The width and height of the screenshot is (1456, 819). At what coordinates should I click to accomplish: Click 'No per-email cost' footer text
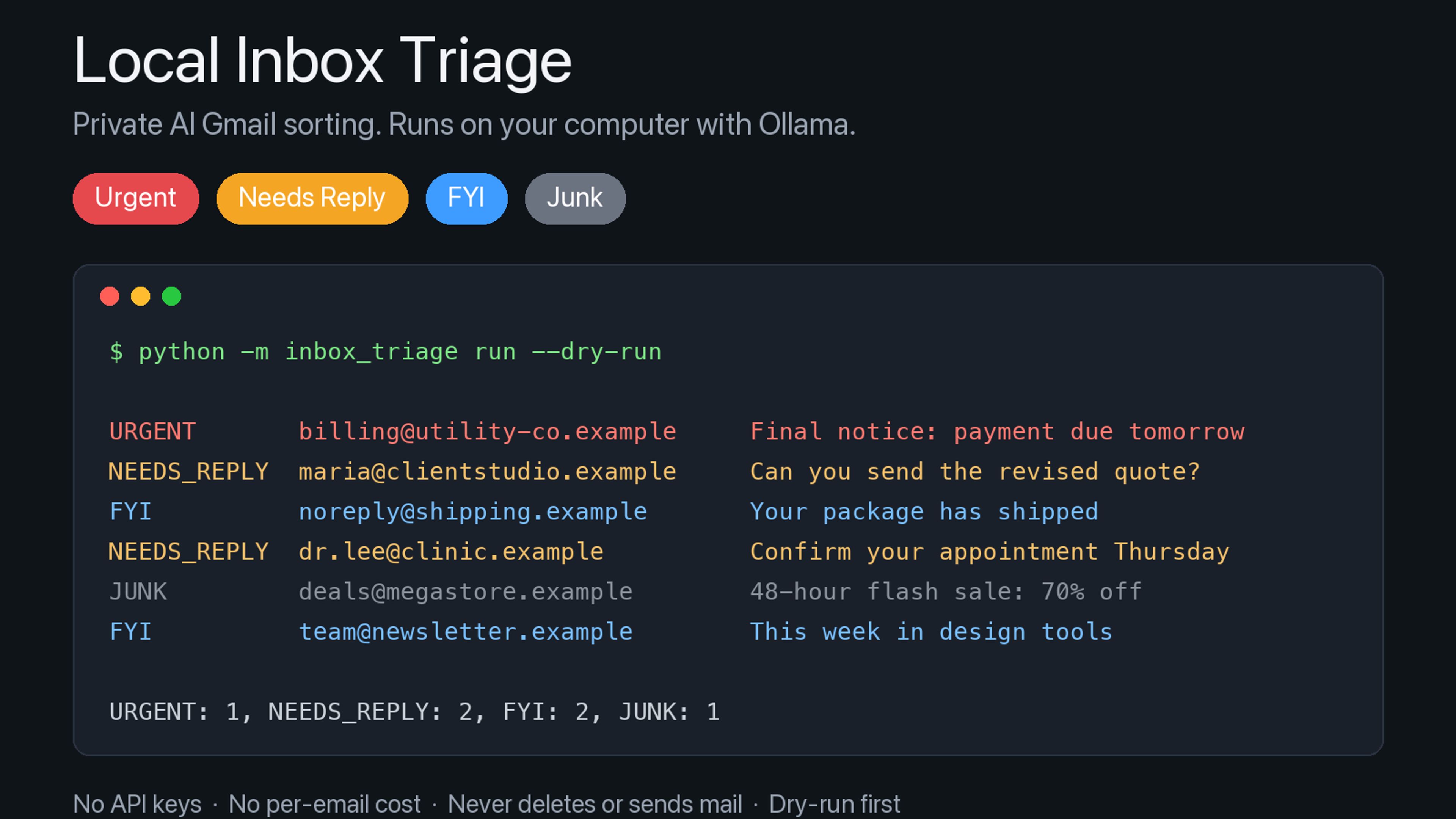[325, 804]
